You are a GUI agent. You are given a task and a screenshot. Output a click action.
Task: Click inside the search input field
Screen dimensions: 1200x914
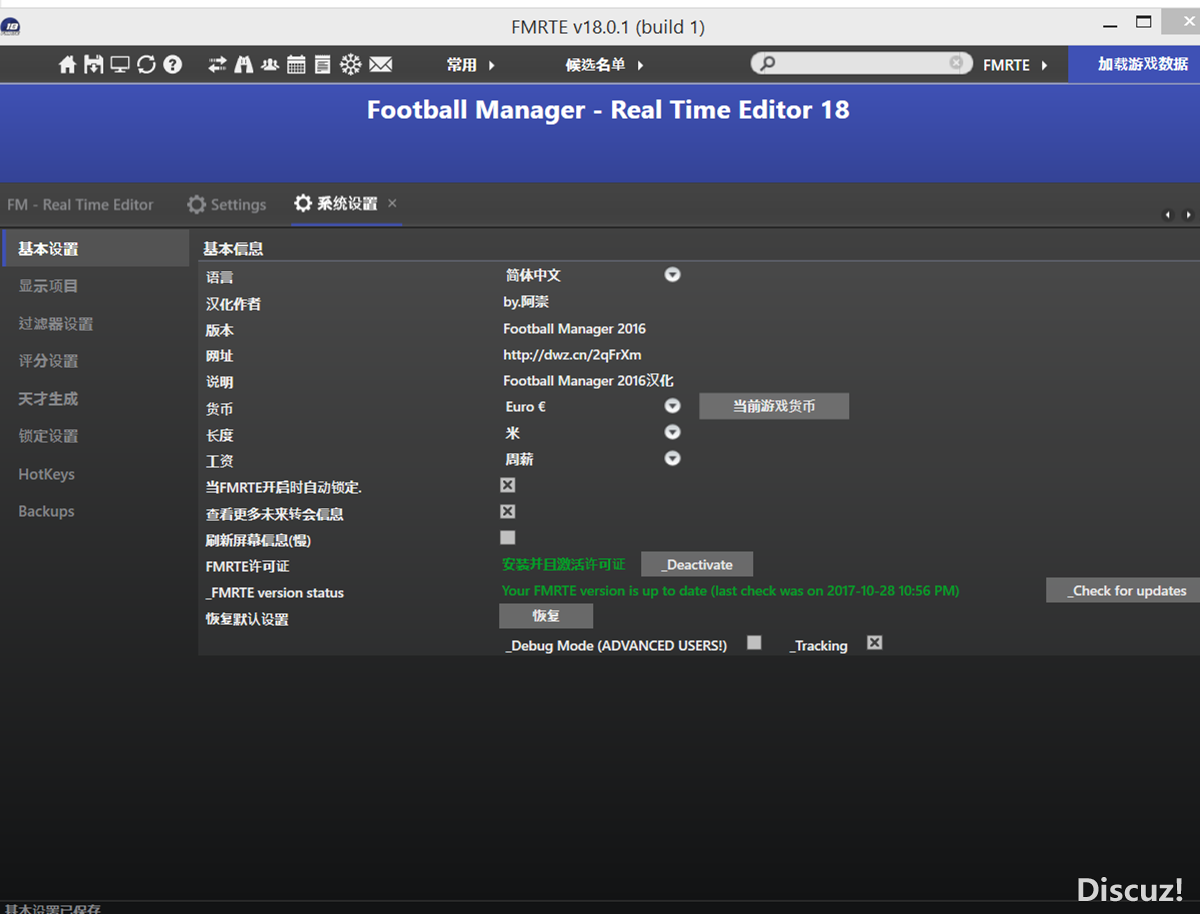[862, 64]
